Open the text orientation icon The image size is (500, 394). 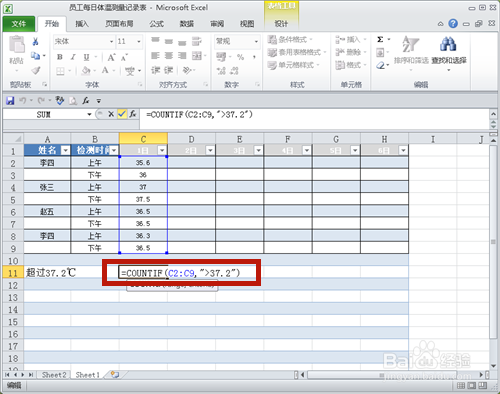(187, 70)
